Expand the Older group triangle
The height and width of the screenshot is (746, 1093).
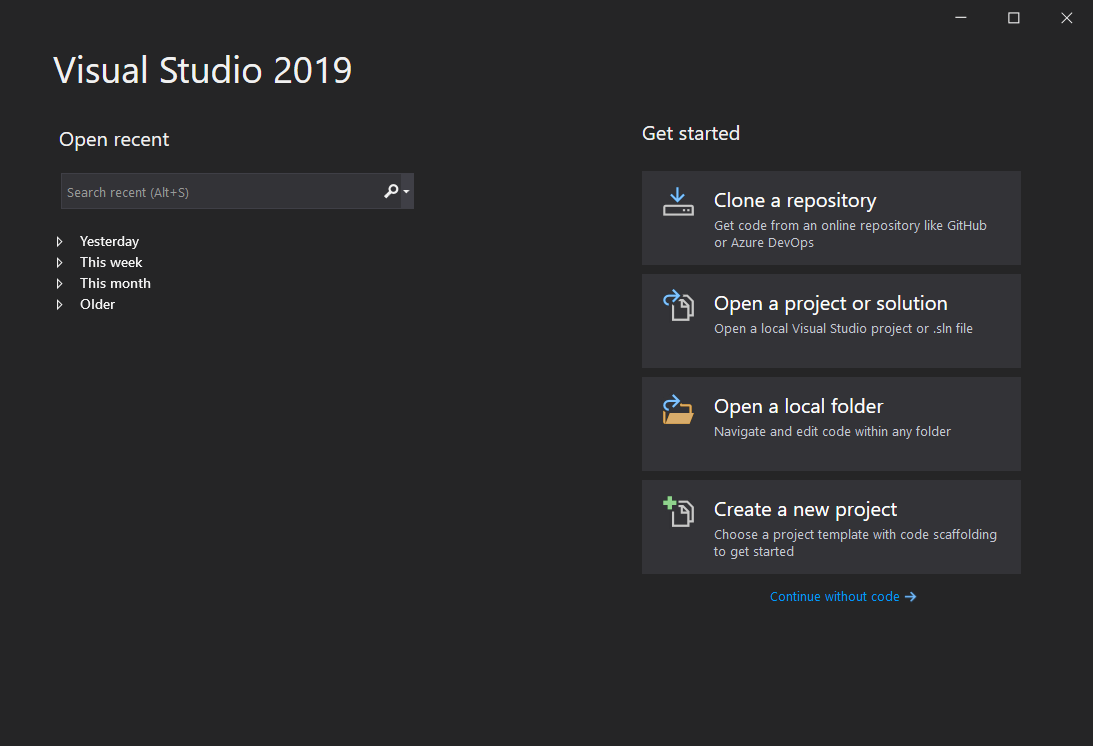coord(59,304)
